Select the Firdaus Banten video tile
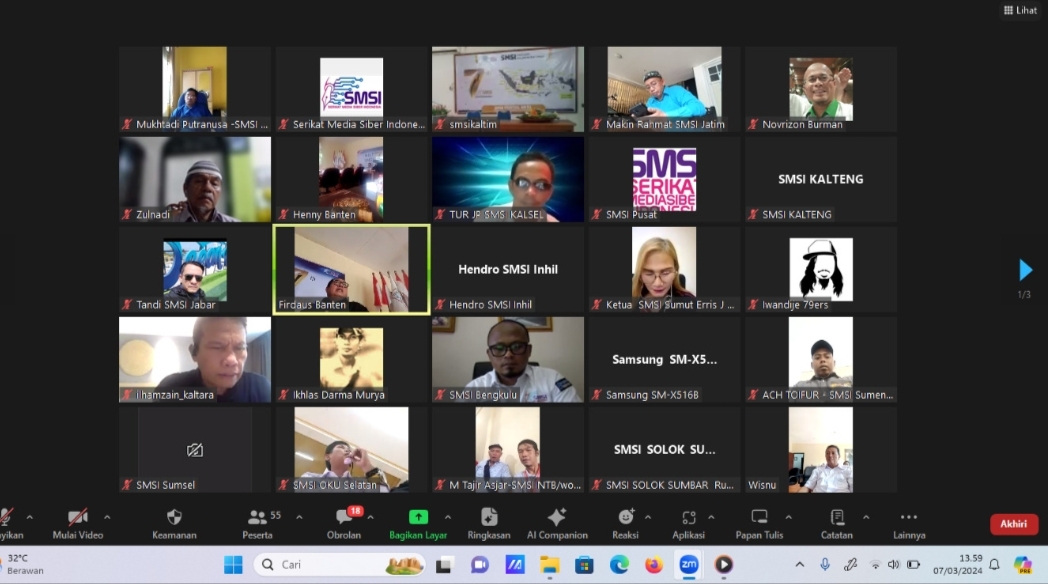The height and width of the screenshot is (584, 1048). click(x=351, y=269)
